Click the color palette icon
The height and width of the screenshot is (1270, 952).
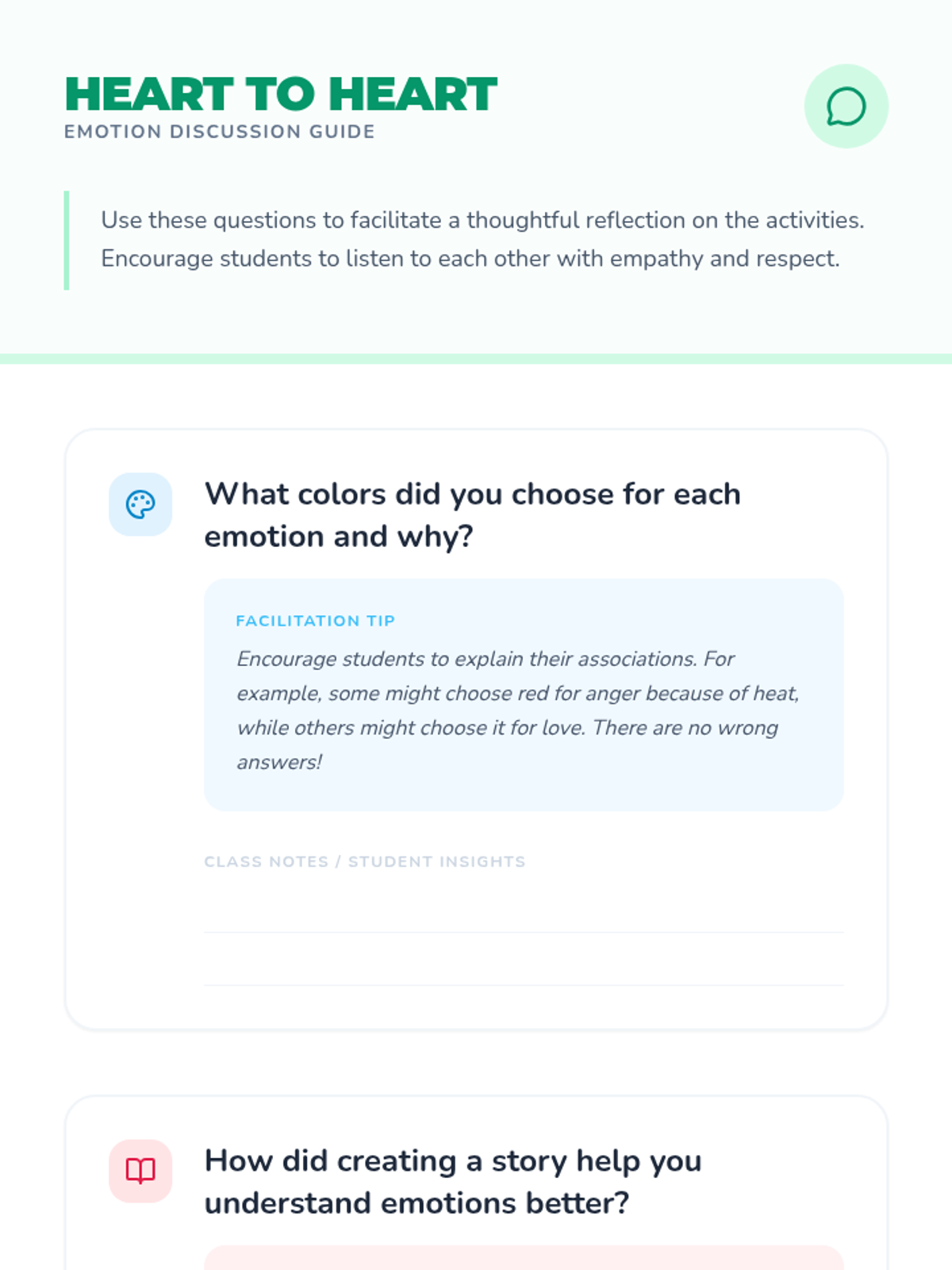click(140, 504)
